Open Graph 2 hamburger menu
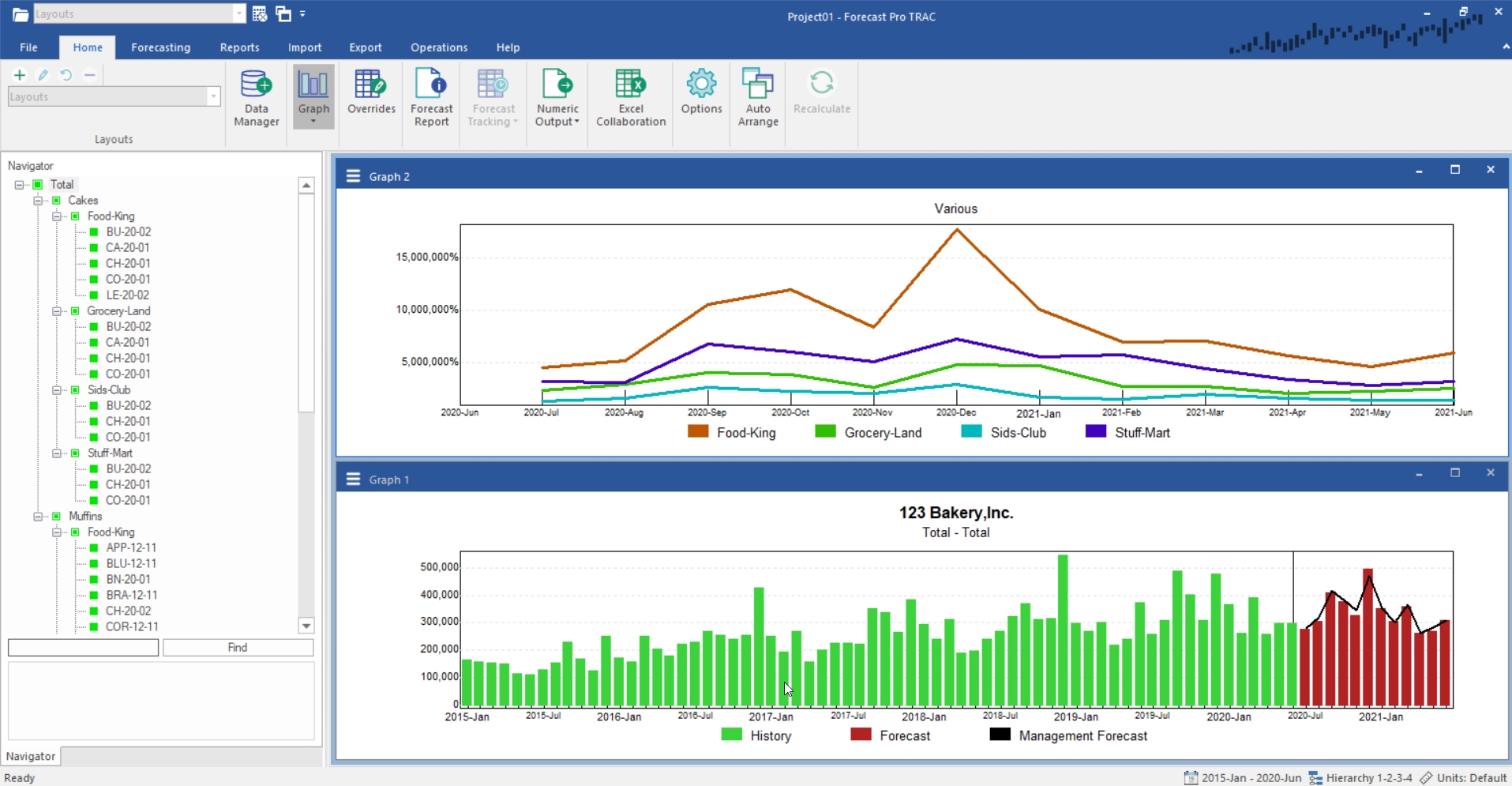The image size is (1512, 786). 353,176
